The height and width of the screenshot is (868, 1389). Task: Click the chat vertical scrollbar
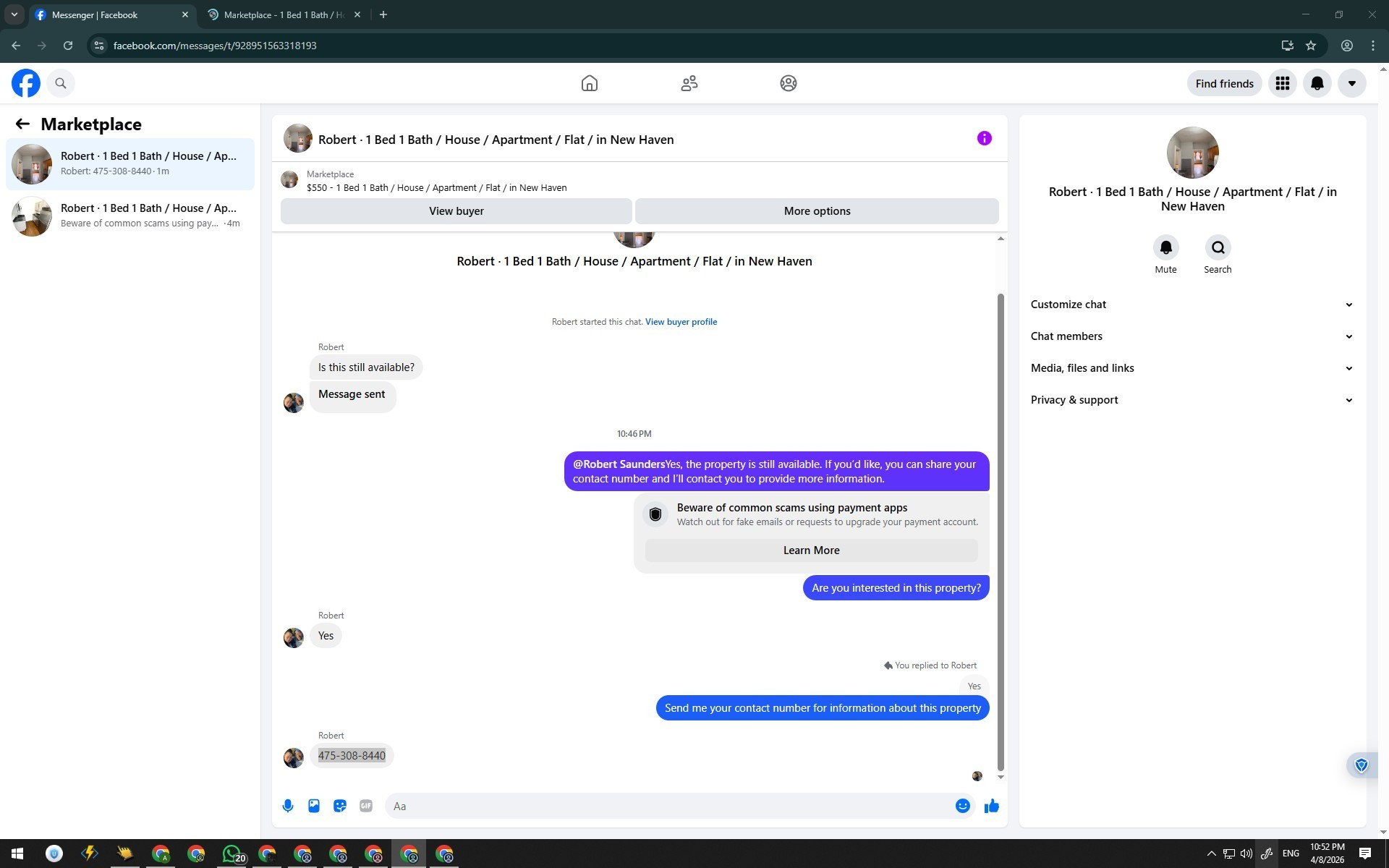[1001, 532]
